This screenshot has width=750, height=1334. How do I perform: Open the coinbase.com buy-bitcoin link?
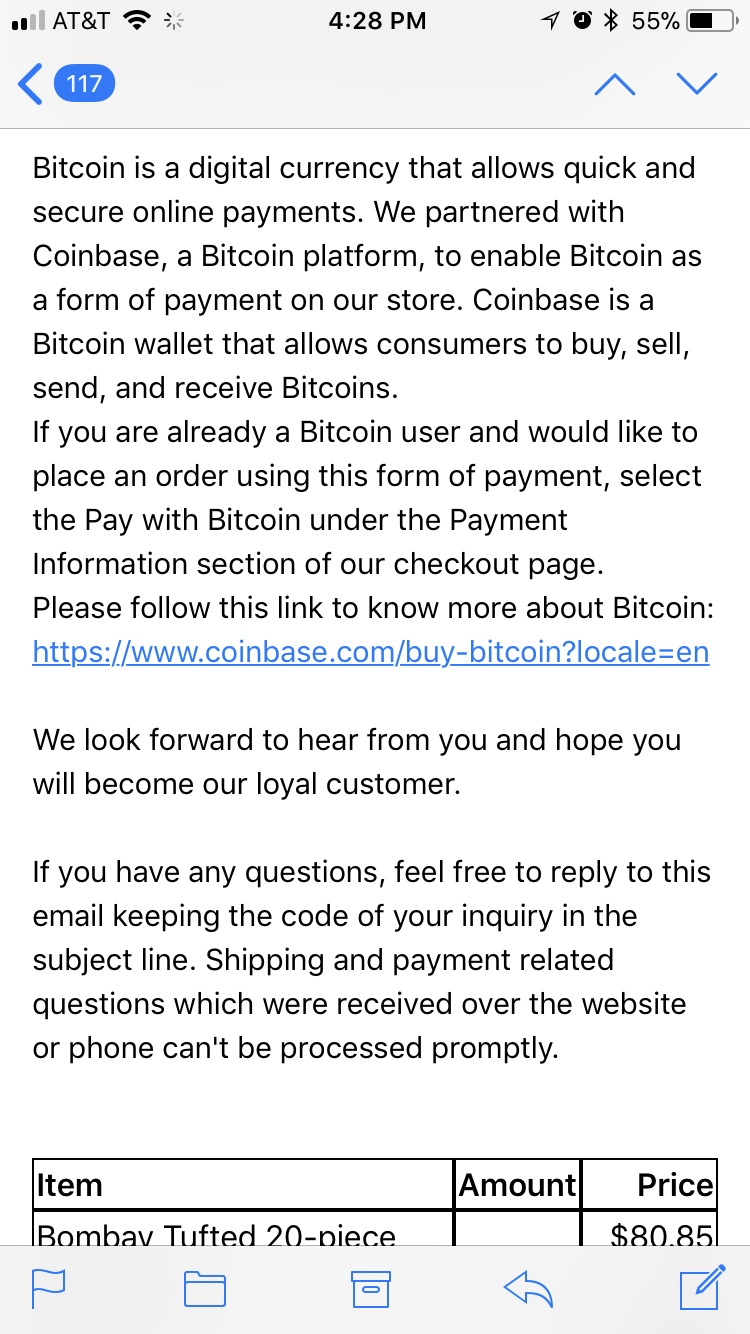(x=371, y=652)
